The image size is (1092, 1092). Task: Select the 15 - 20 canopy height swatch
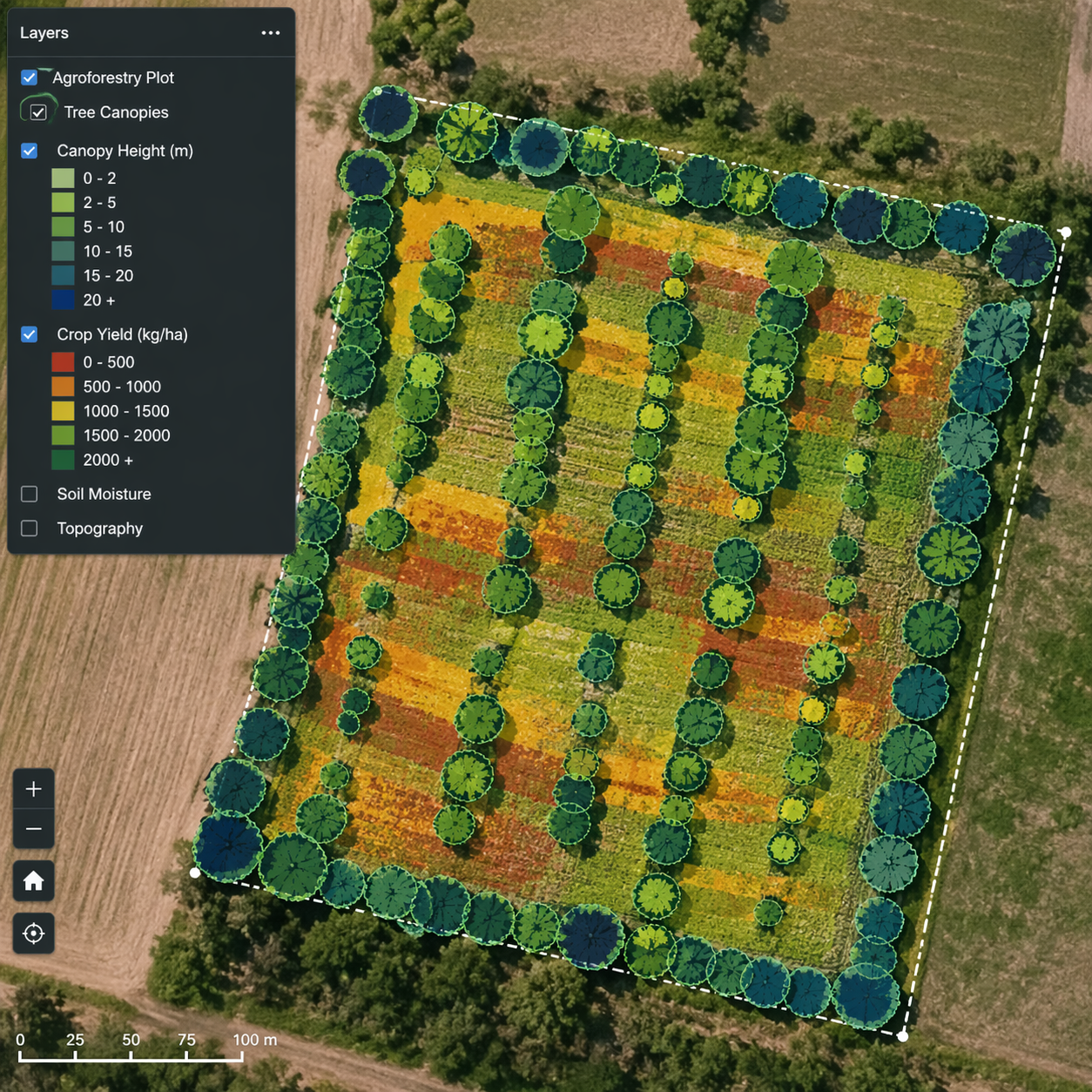(63, 276)
